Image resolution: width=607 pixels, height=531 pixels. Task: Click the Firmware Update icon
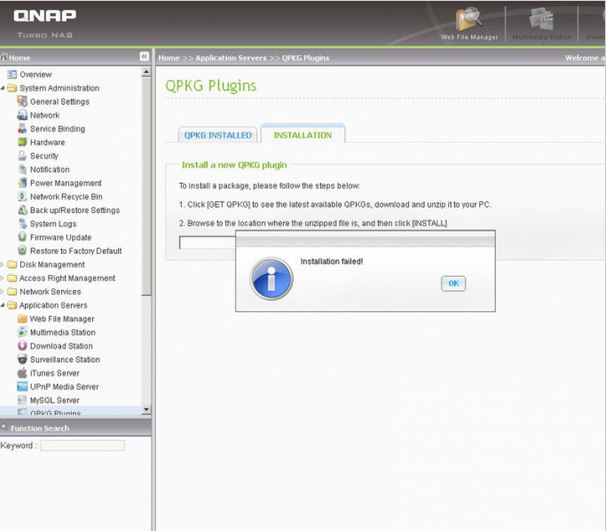coord(22,237)
